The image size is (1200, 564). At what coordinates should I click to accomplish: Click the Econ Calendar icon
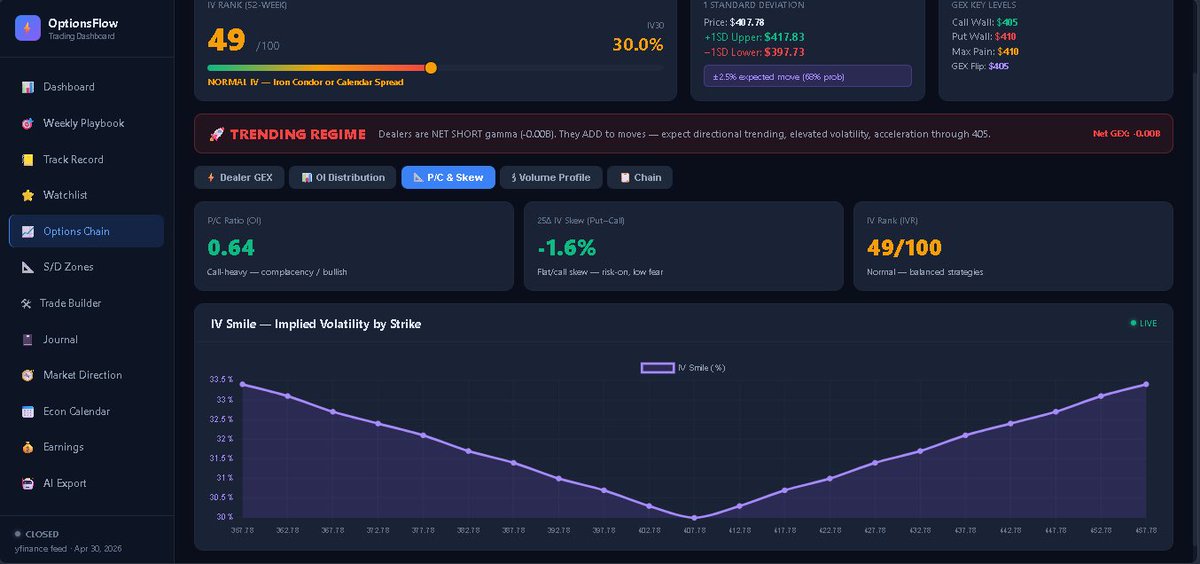click(x=28, y=411)
